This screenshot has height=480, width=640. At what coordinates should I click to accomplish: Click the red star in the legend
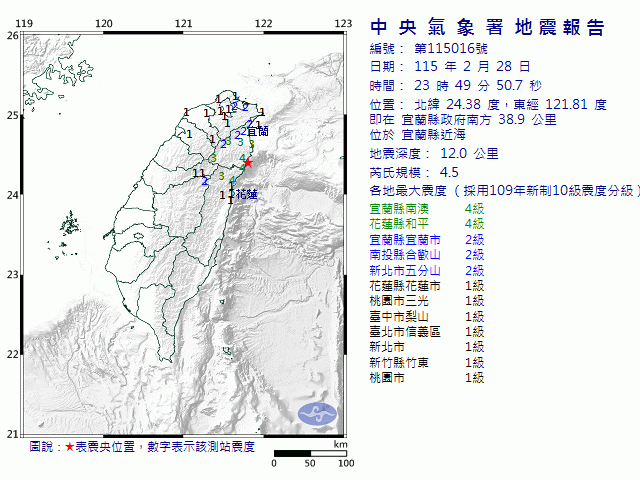click(x=70, y=447)
